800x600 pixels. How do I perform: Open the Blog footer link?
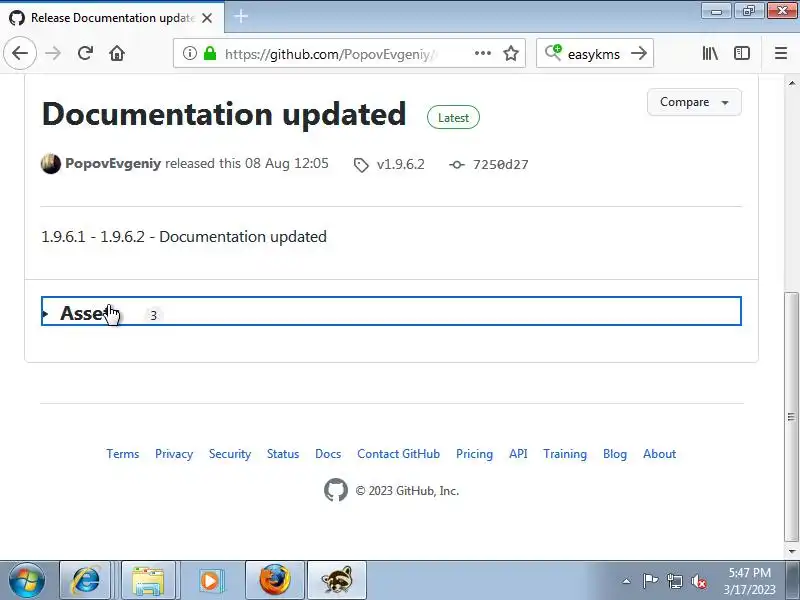tap(615, 454)
